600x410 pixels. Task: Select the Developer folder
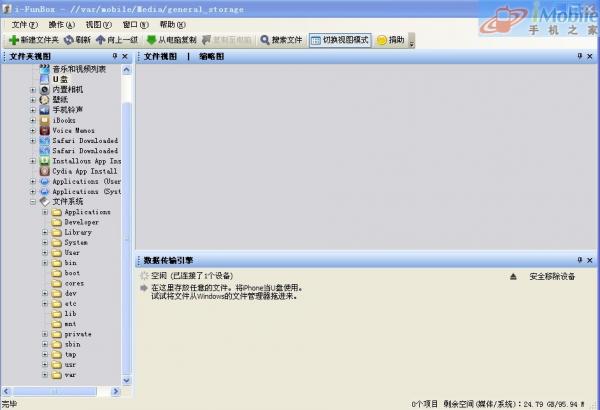click(x=82, y=222)
